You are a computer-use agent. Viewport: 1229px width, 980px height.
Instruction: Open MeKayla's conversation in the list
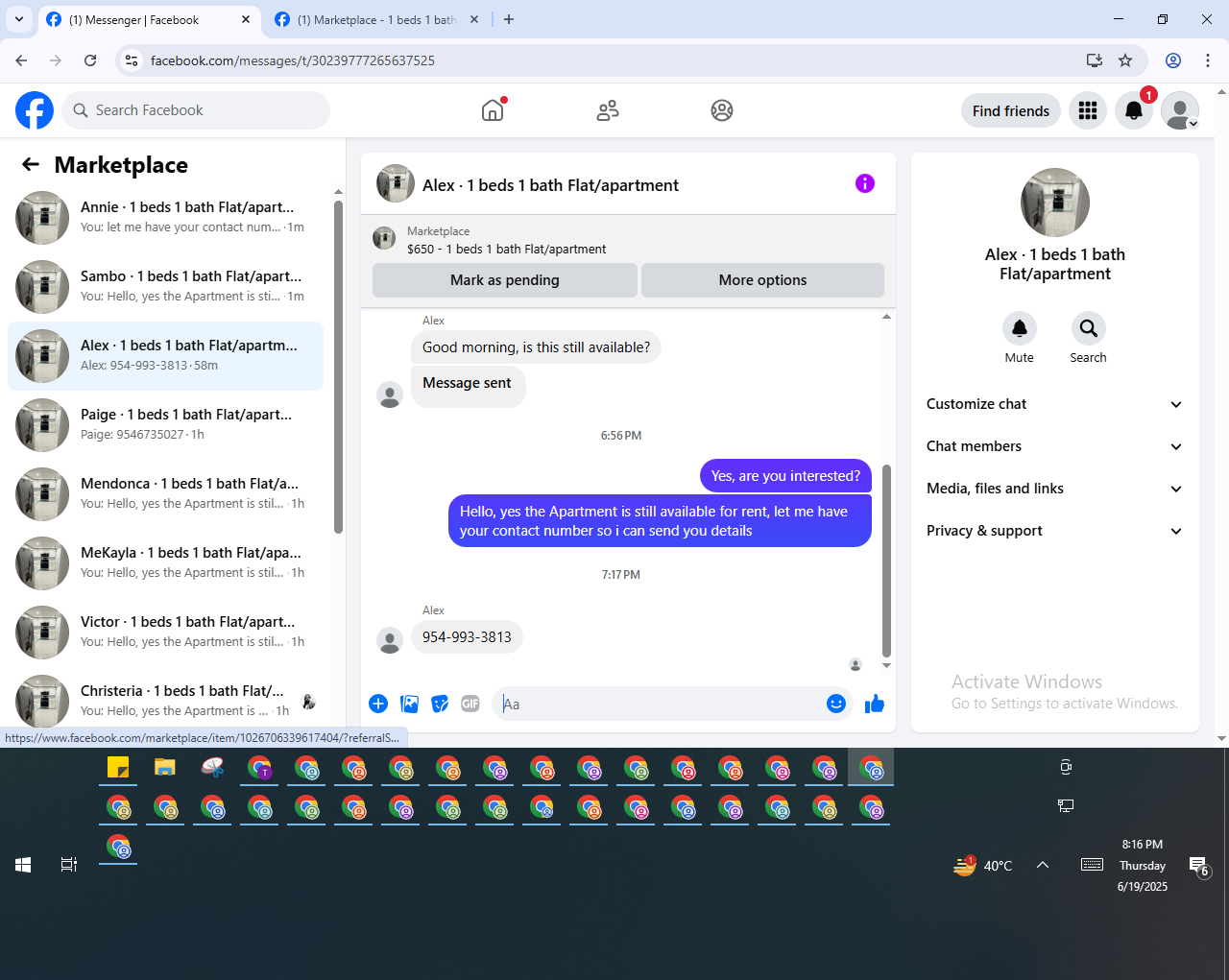[x=165, y=563]
